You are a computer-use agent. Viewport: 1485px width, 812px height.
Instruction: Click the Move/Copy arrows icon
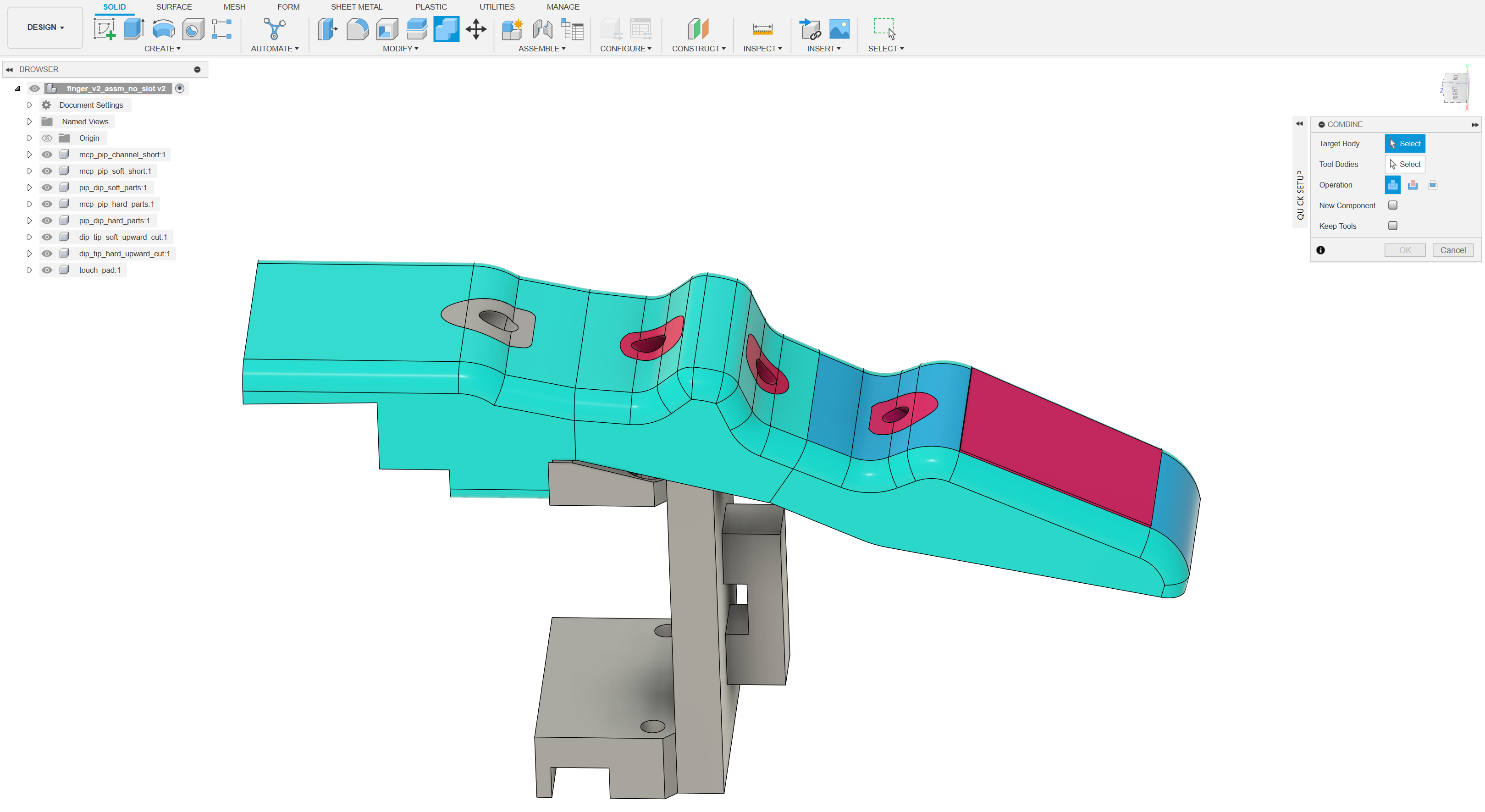coord(476,29)
